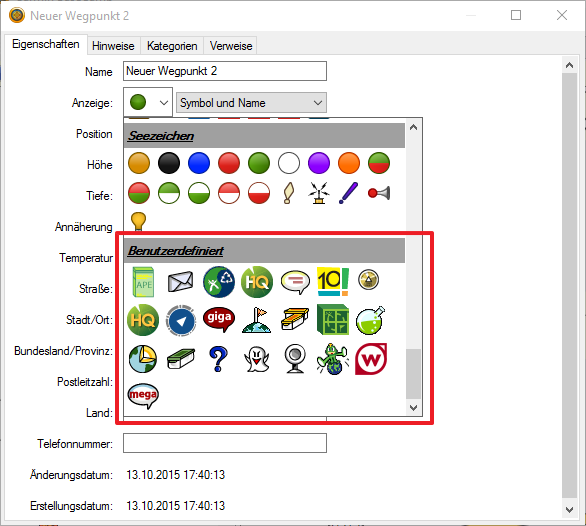Image resolution: width=586 pixels, height=526 pixels.
Task: Click the Telefonnummer input field
Action: tap(225, 443)
